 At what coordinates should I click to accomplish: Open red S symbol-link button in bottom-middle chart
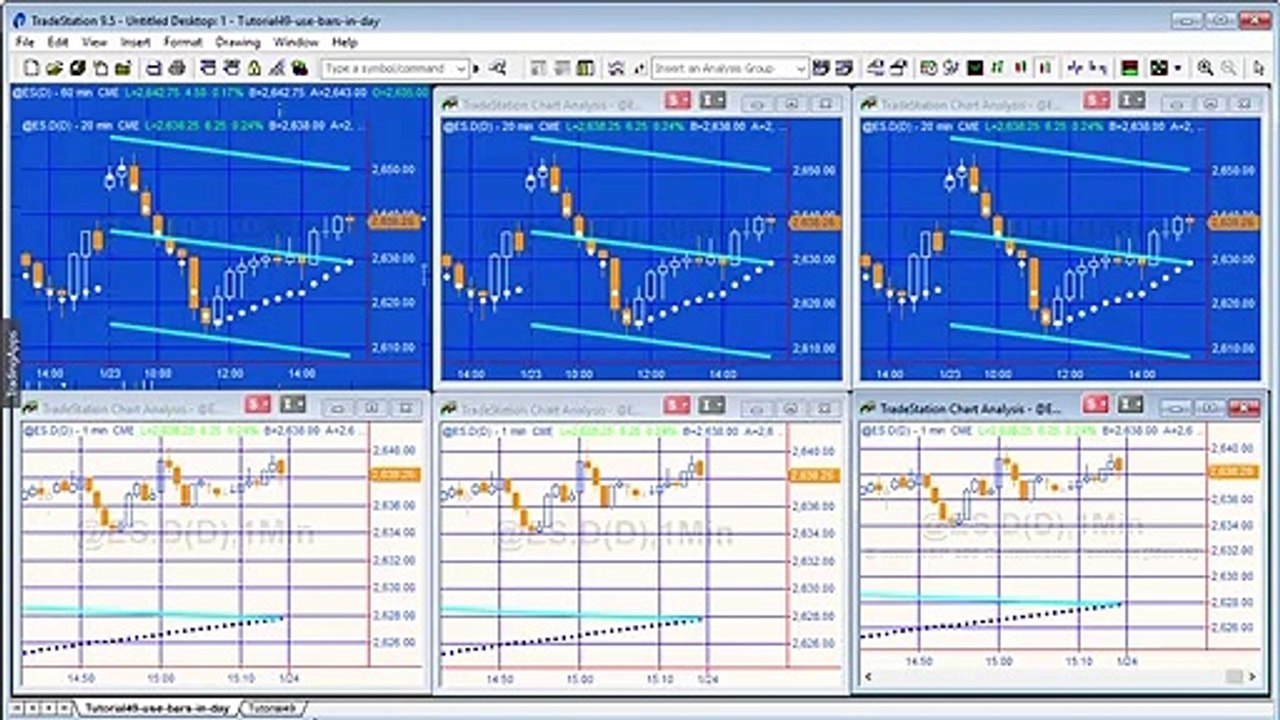[679, 405]
